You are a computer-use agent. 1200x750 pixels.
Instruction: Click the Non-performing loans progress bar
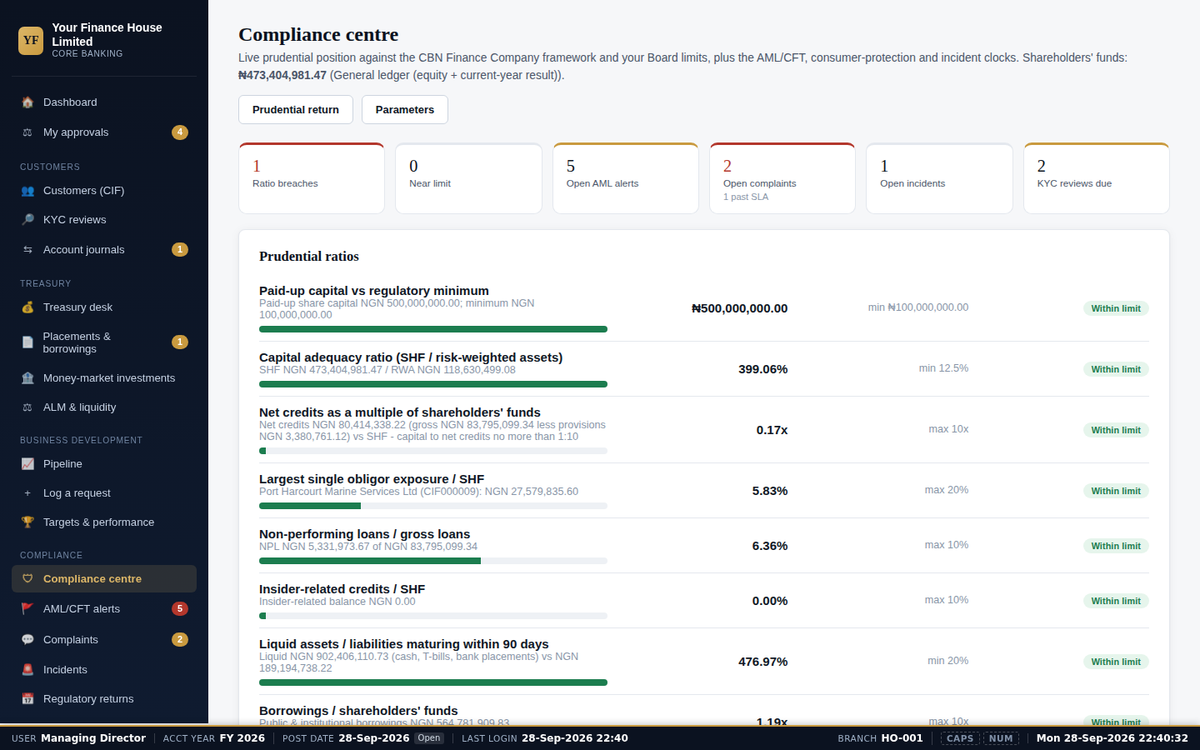click(433, 560)
